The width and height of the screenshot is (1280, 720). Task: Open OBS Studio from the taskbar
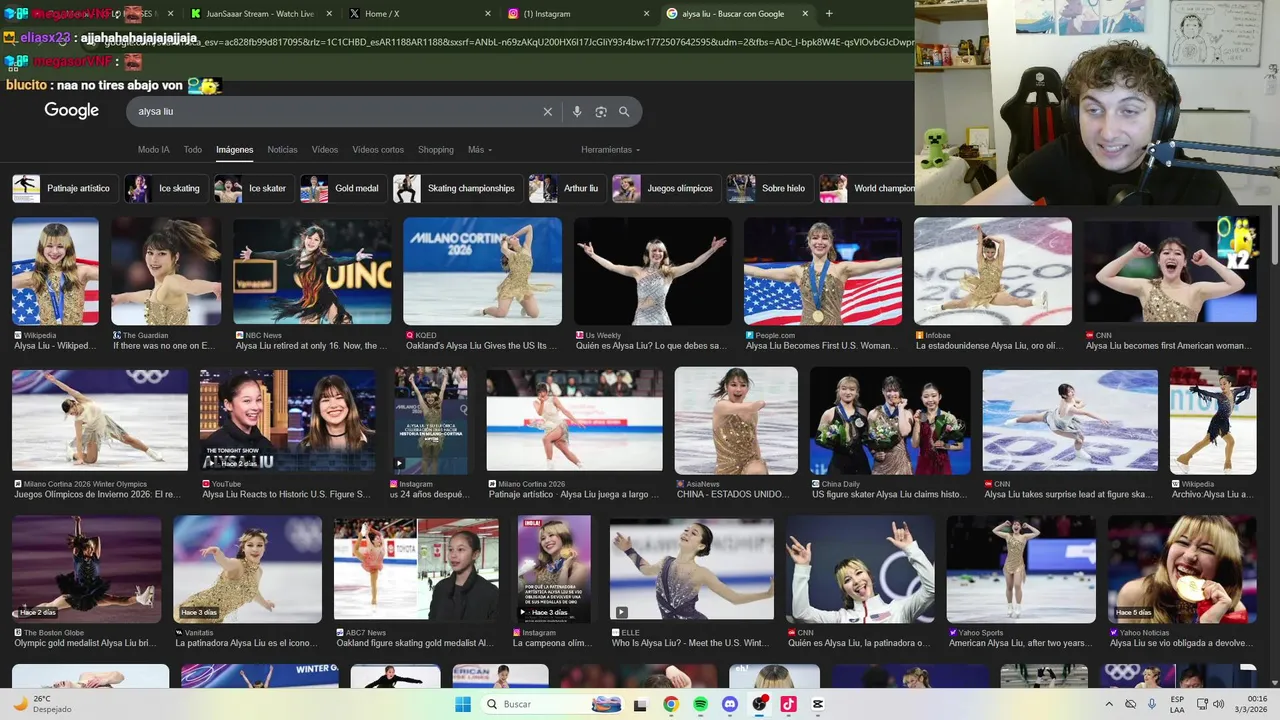coord(759,704)
